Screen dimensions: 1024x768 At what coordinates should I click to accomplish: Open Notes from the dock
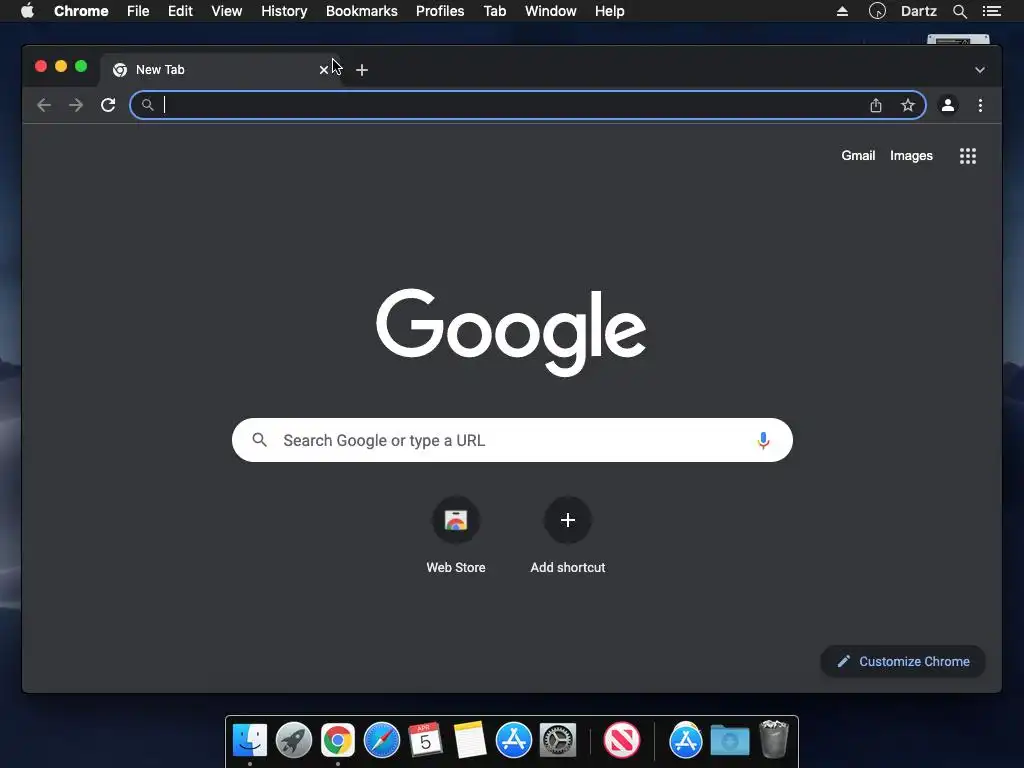(x=470, y=741)
